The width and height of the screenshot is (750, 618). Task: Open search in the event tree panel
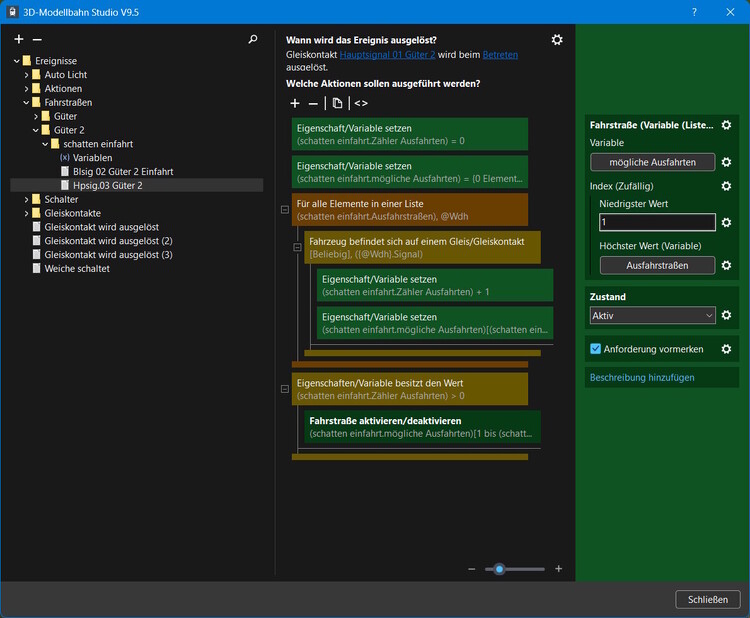pos(253,39)
